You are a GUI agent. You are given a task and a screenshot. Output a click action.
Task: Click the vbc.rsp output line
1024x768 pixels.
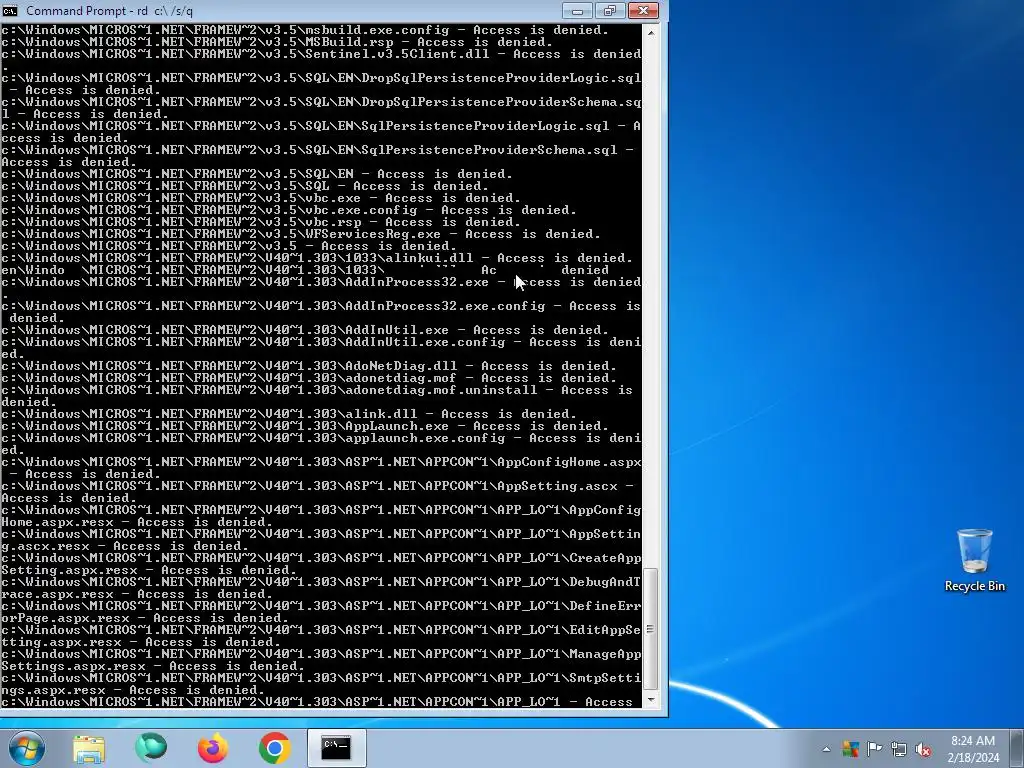coord(261,222)
